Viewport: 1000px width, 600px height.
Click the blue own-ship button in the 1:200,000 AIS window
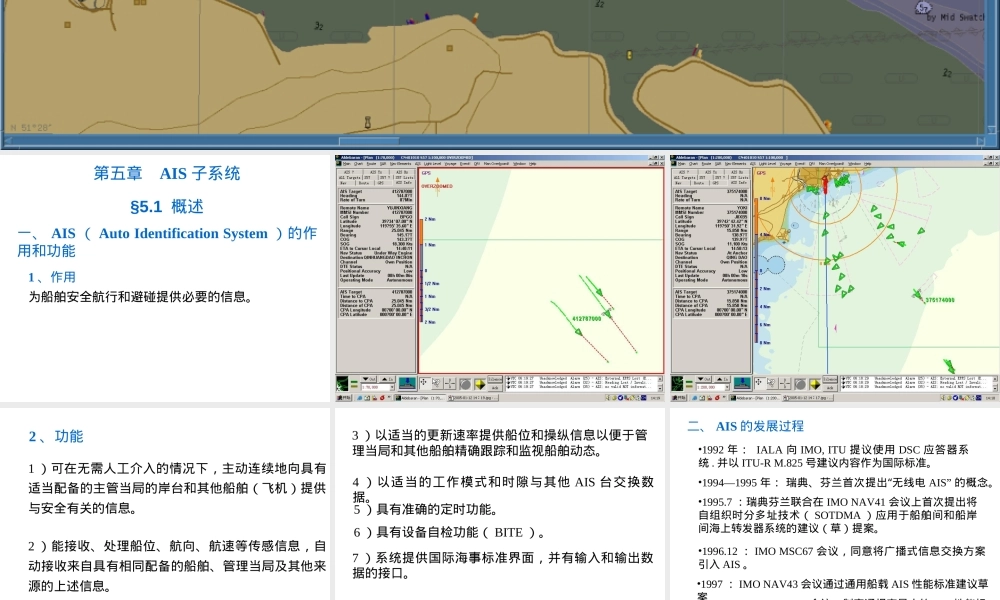pyautogui.click(x=742, y=383)
